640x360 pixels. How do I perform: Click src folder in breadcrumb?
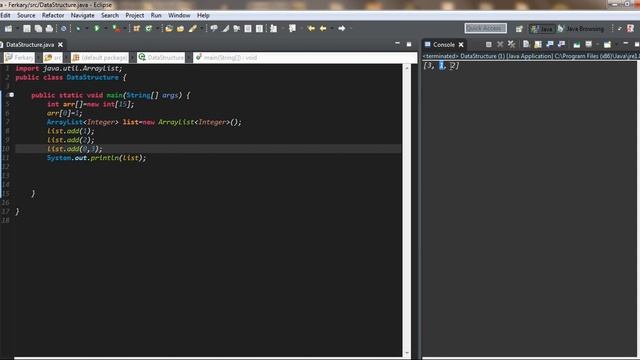(x=53, y=58)
